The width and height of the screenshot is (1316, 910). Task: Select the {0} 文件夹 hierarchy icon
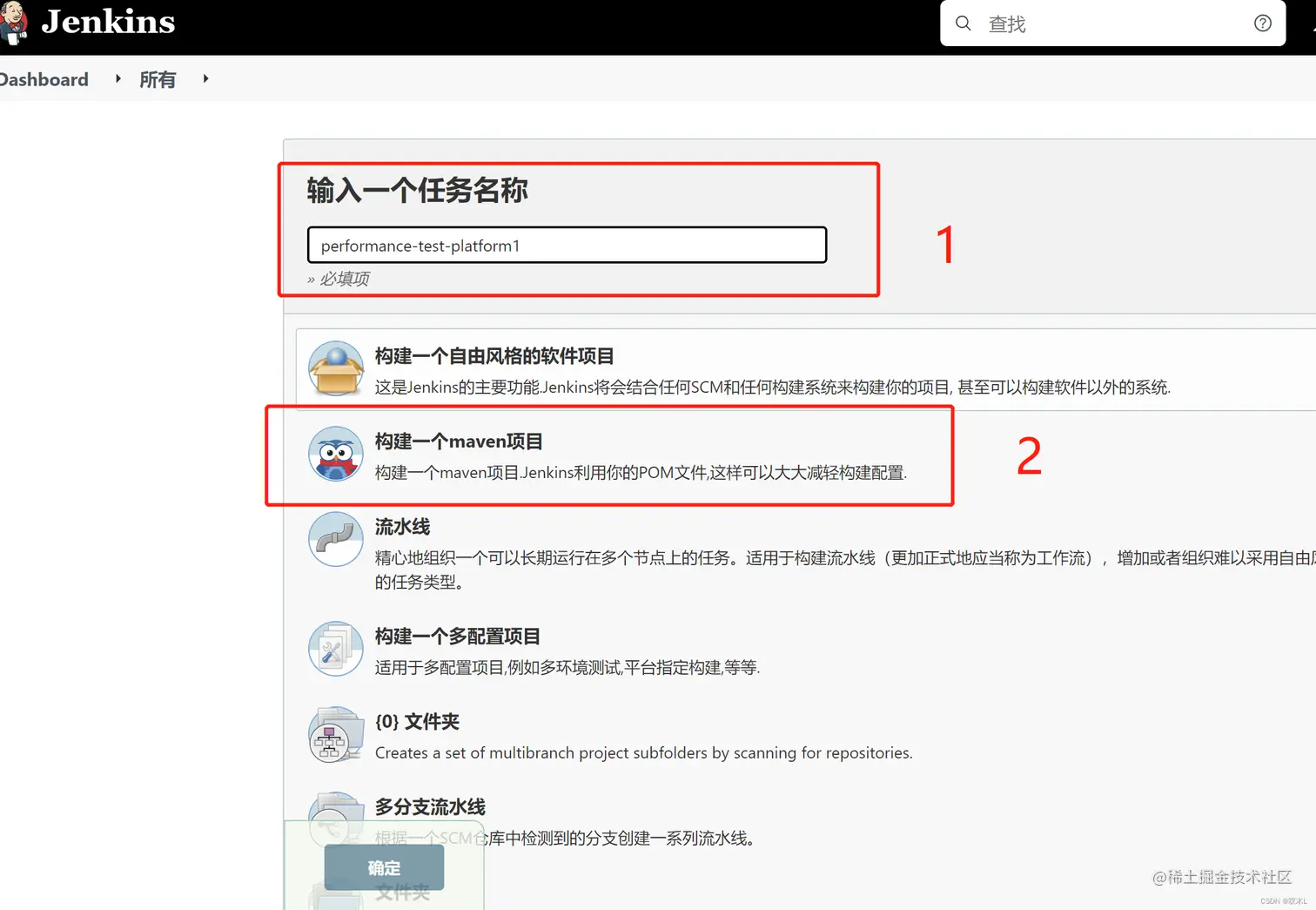(336, 734)
